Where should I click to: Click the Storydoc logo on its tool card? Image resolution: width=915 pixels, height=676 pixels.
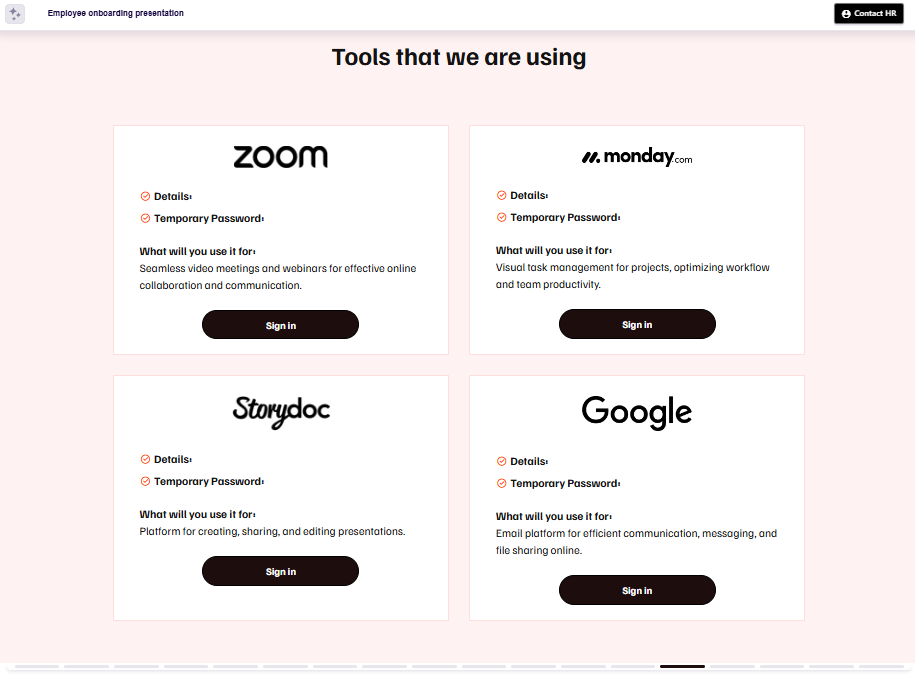[x=280, y=411]
